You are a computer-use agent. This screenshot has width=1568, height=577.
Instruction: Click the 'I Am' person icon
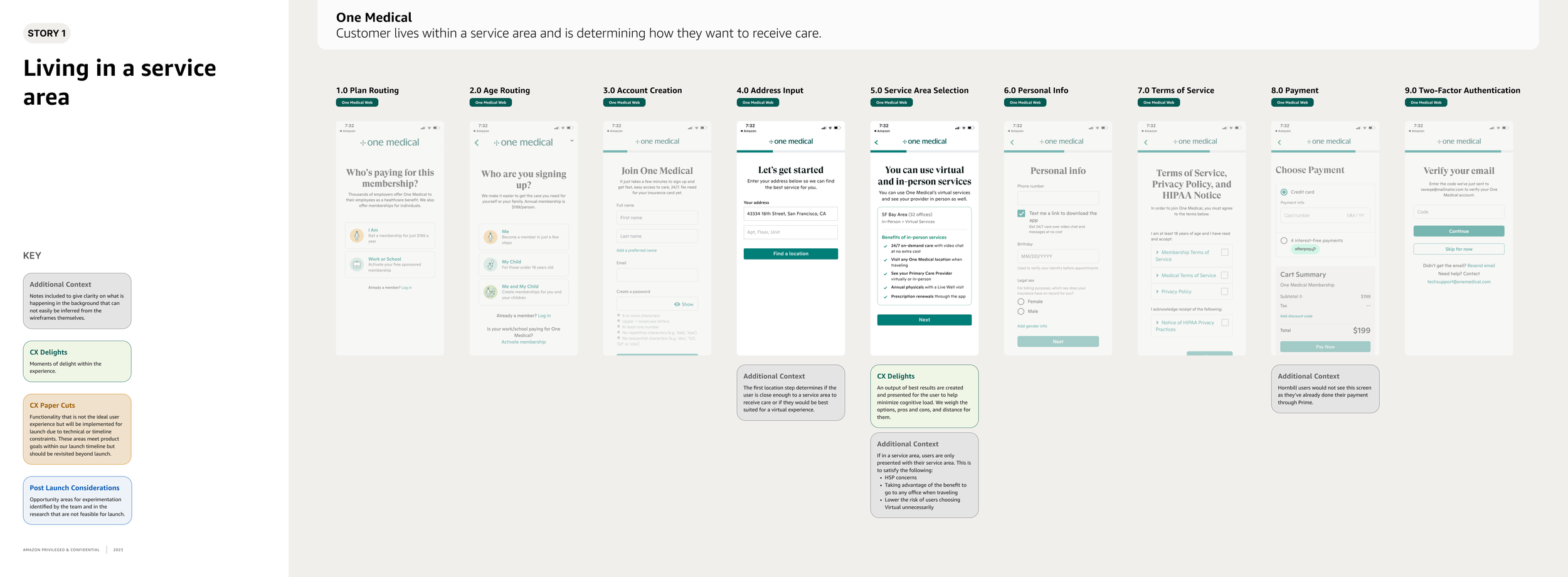pyautogui.click(x=357, y=236)
